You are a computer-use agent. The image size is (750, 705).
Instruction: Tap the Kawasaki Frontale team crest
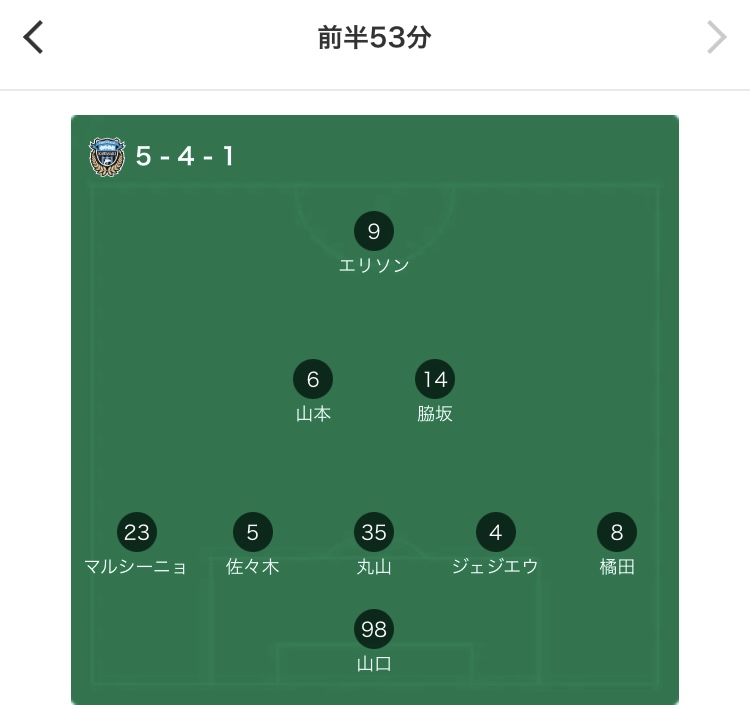pyautogui.click(x=107, y=157)
